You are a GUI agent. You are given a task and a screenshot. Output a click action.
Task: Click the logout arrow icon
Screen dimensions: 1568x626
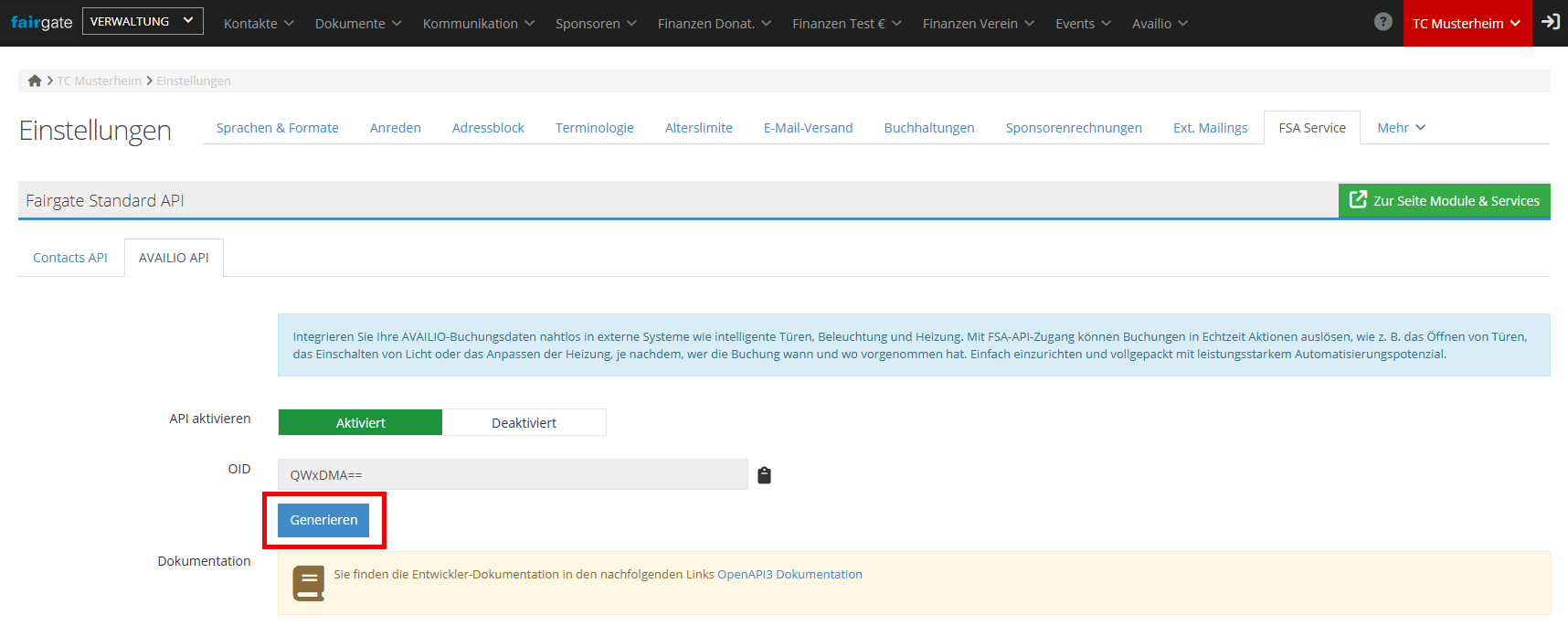click(1551, 22)
